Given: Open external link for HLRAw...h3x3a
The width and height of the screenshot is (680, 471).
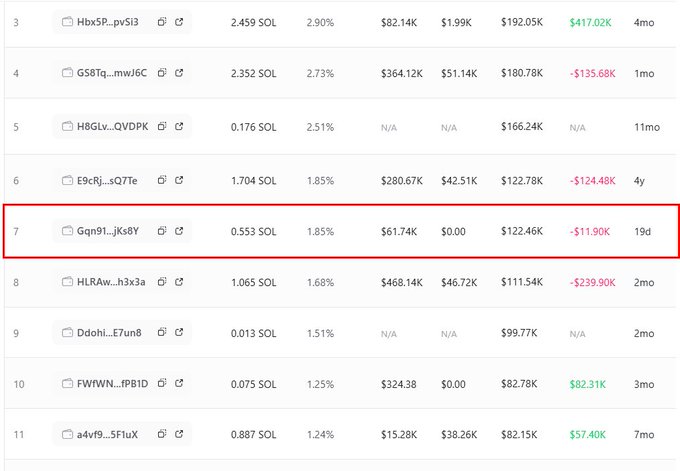Looking at the screenshot, I should pyautogui.click(x=179, y=282).
